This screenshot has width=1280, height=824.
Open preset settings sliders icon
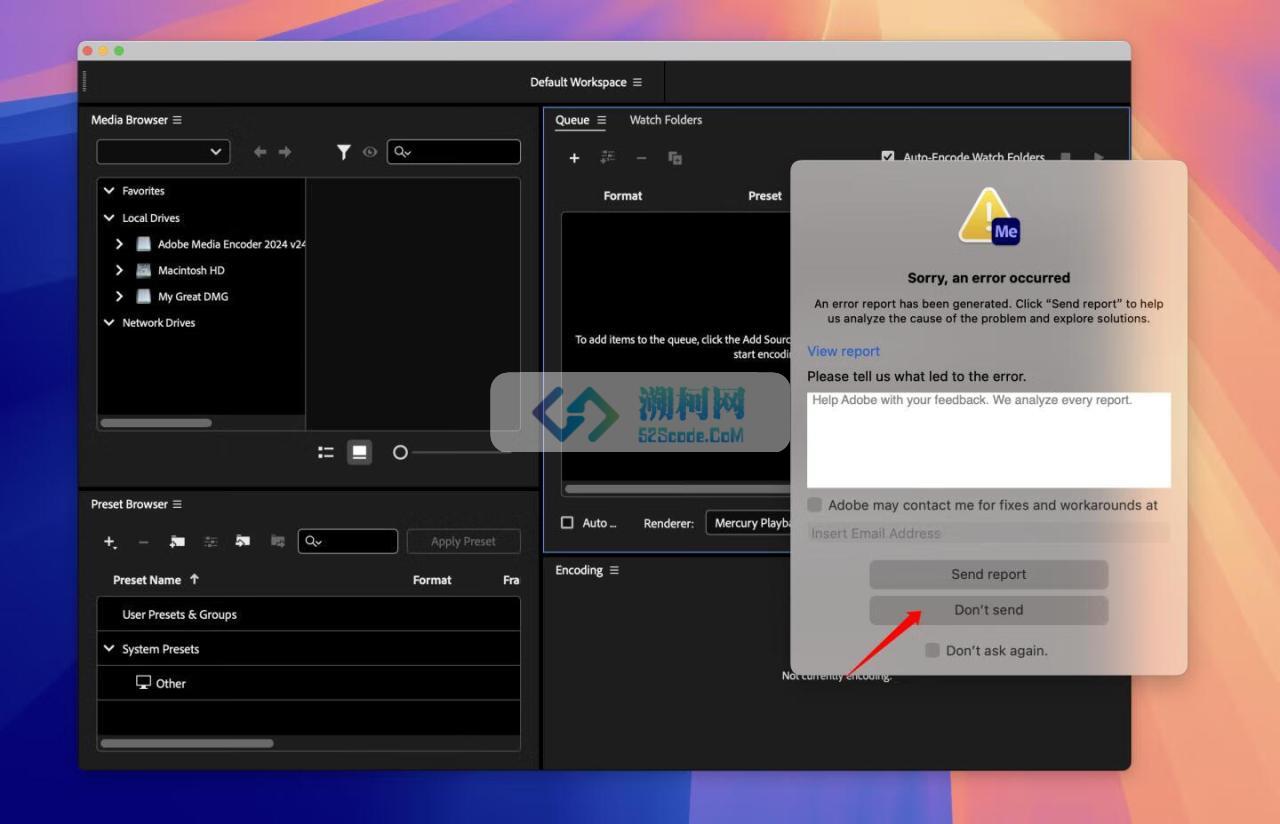click(211, 541)
